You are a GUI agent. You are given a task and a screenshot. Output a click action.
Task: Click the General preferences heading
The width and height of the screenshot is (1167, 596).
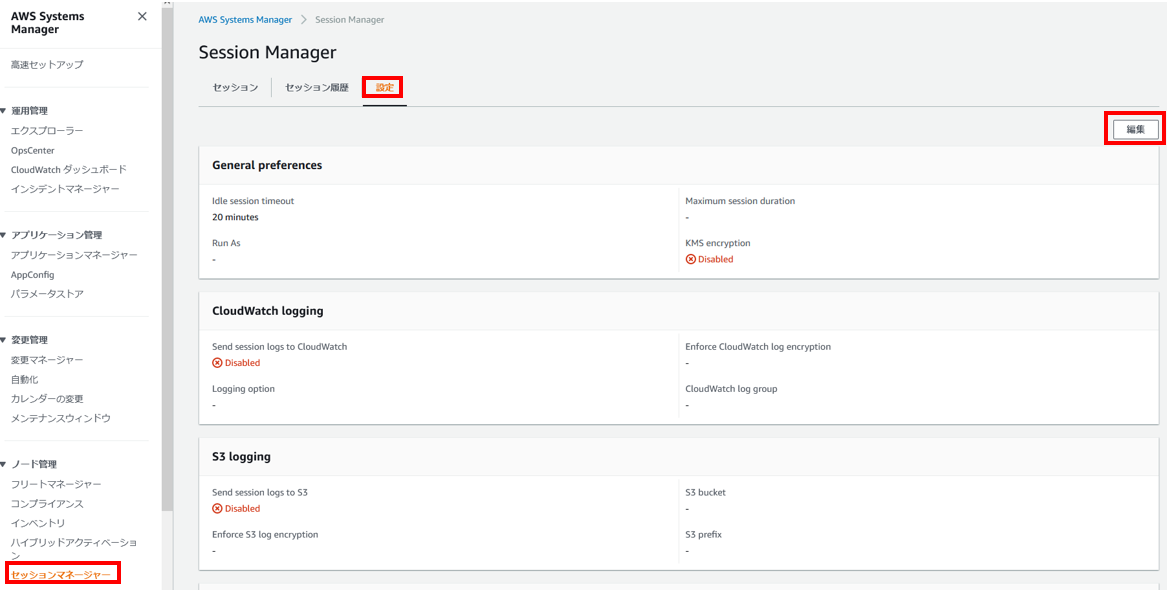tap(267, 165)
